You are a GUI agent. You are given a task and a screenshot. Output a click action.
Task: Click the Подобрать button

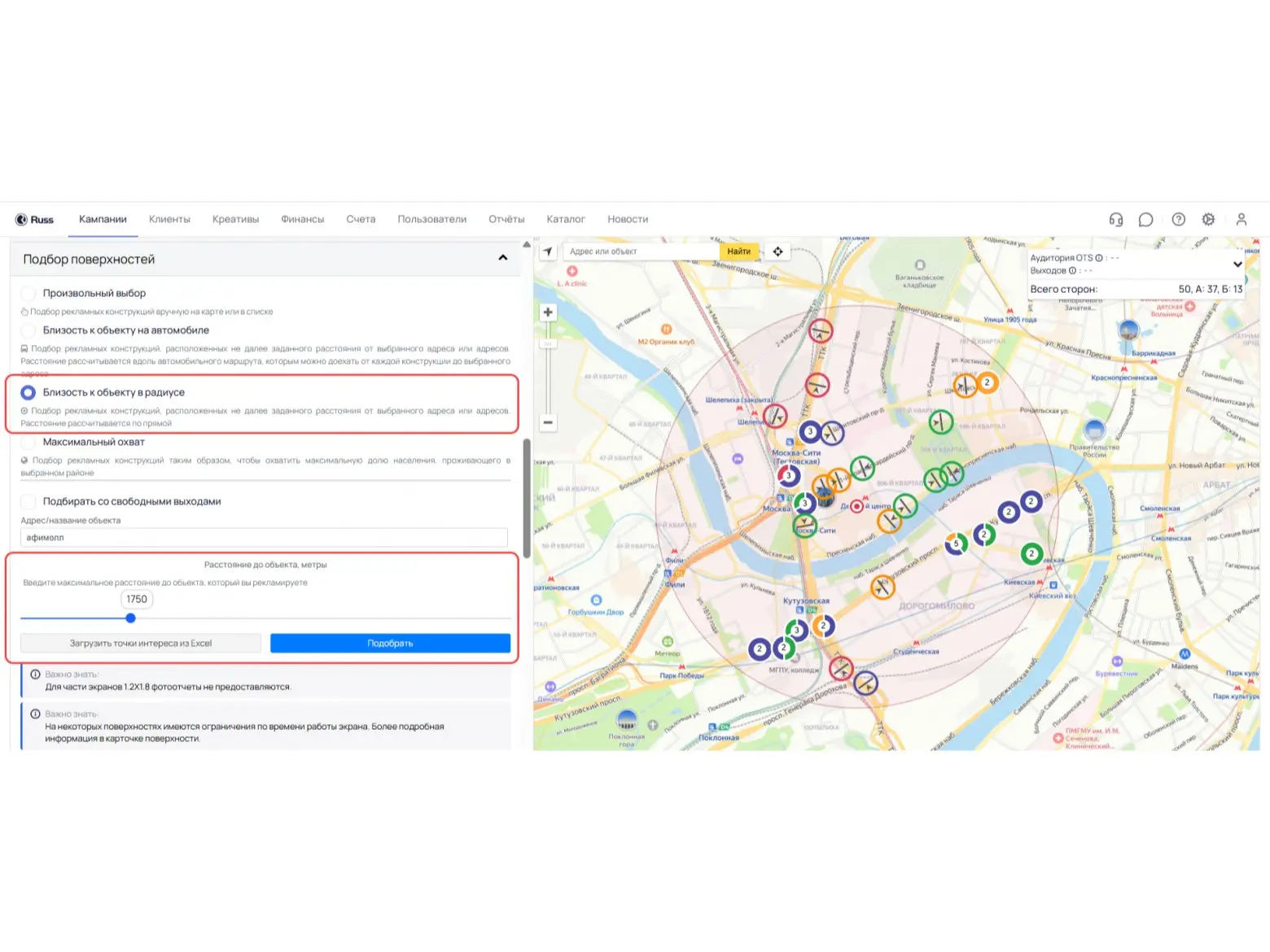pyautogui.click(x=390, y=643)
